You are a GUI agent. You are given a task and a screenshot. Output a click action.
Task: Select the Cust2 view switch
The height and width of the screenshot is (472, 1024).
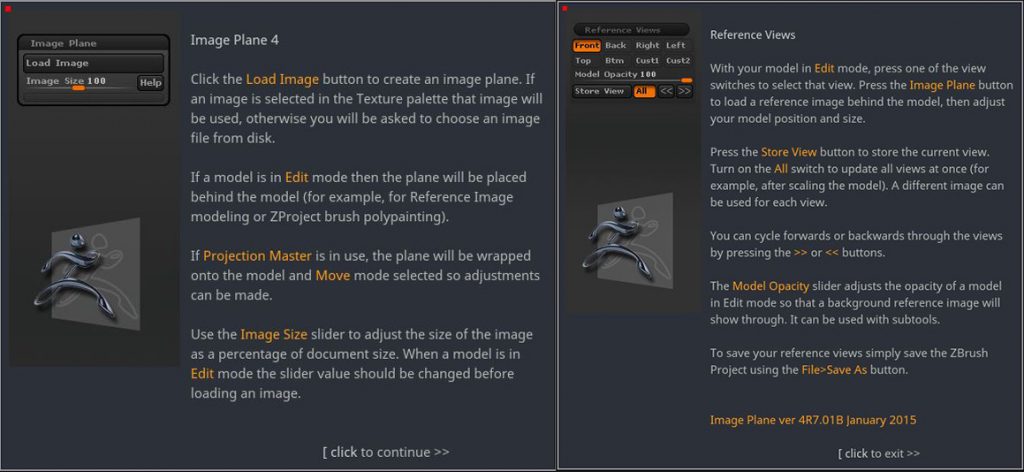point(678,61)
